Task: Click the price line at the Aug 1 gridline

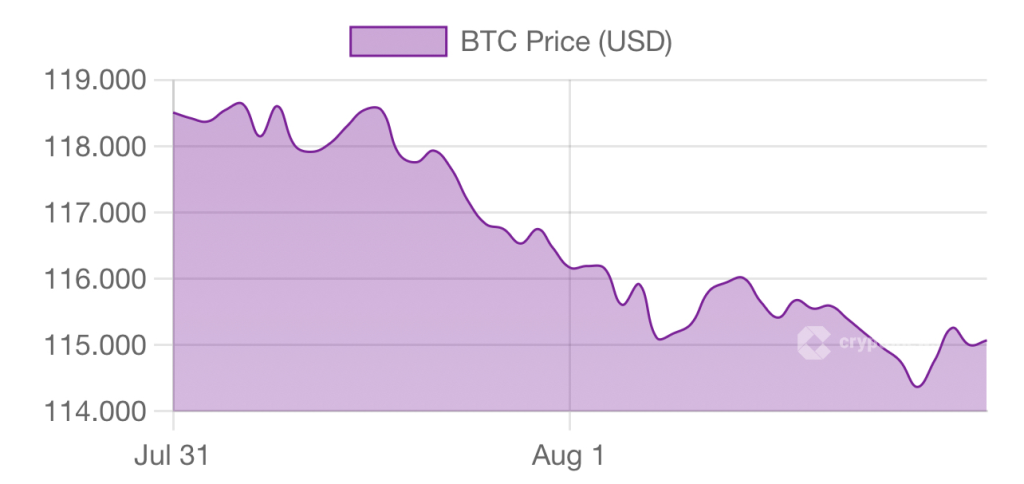Action: point(569,267)
